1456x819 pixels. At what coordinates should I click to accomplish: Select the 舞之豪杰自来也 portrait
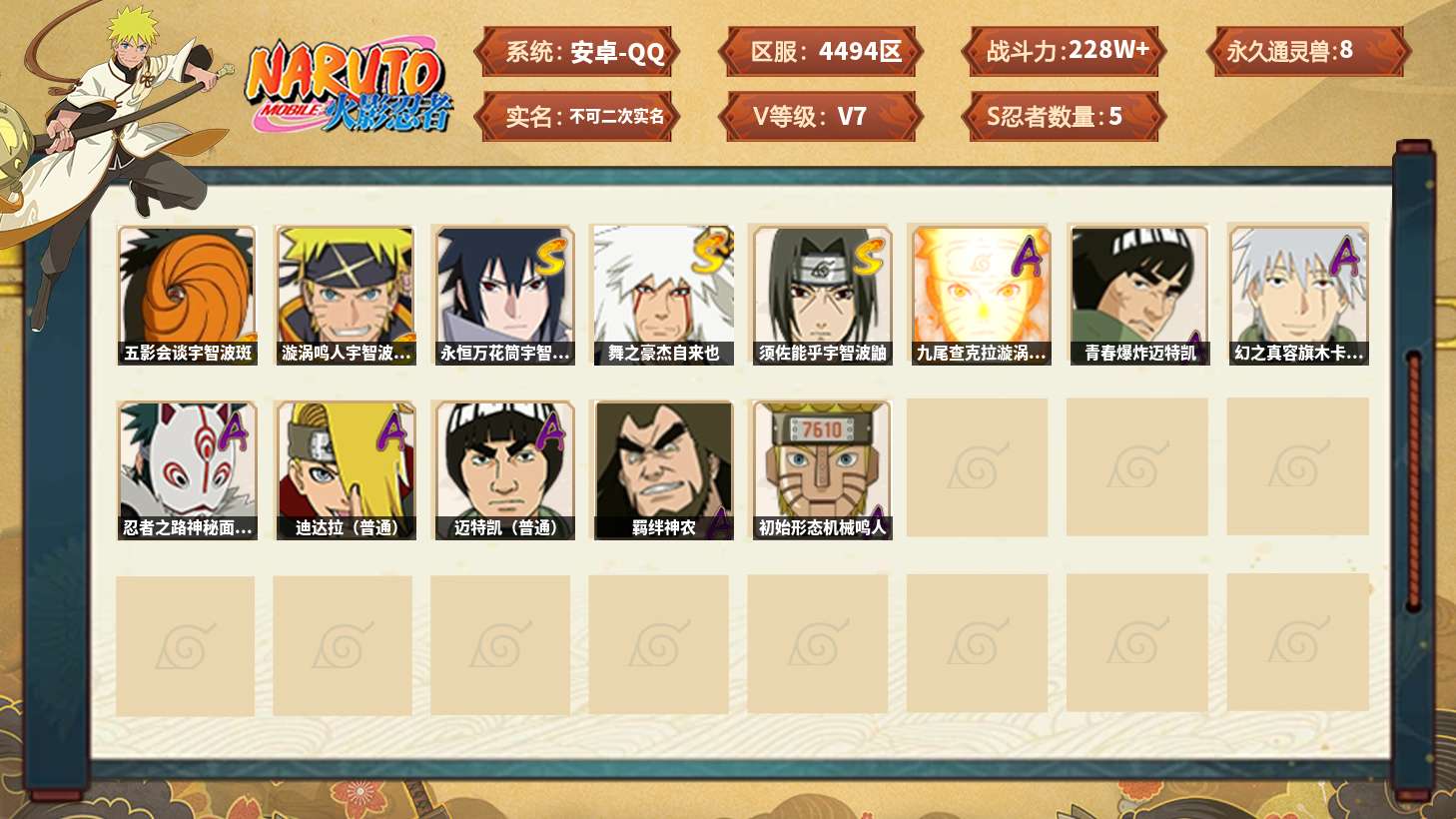(663, 295)
